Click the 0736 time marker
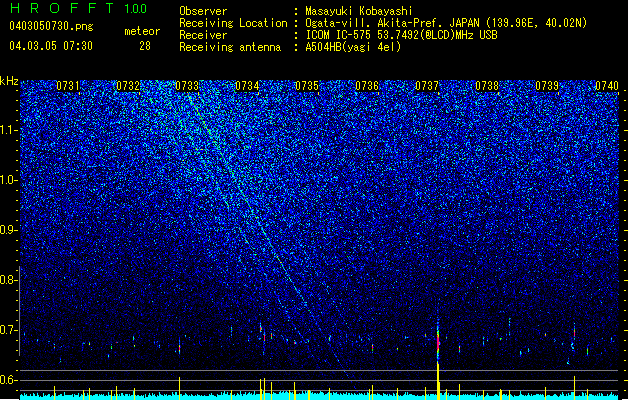 tap(367, 86)
